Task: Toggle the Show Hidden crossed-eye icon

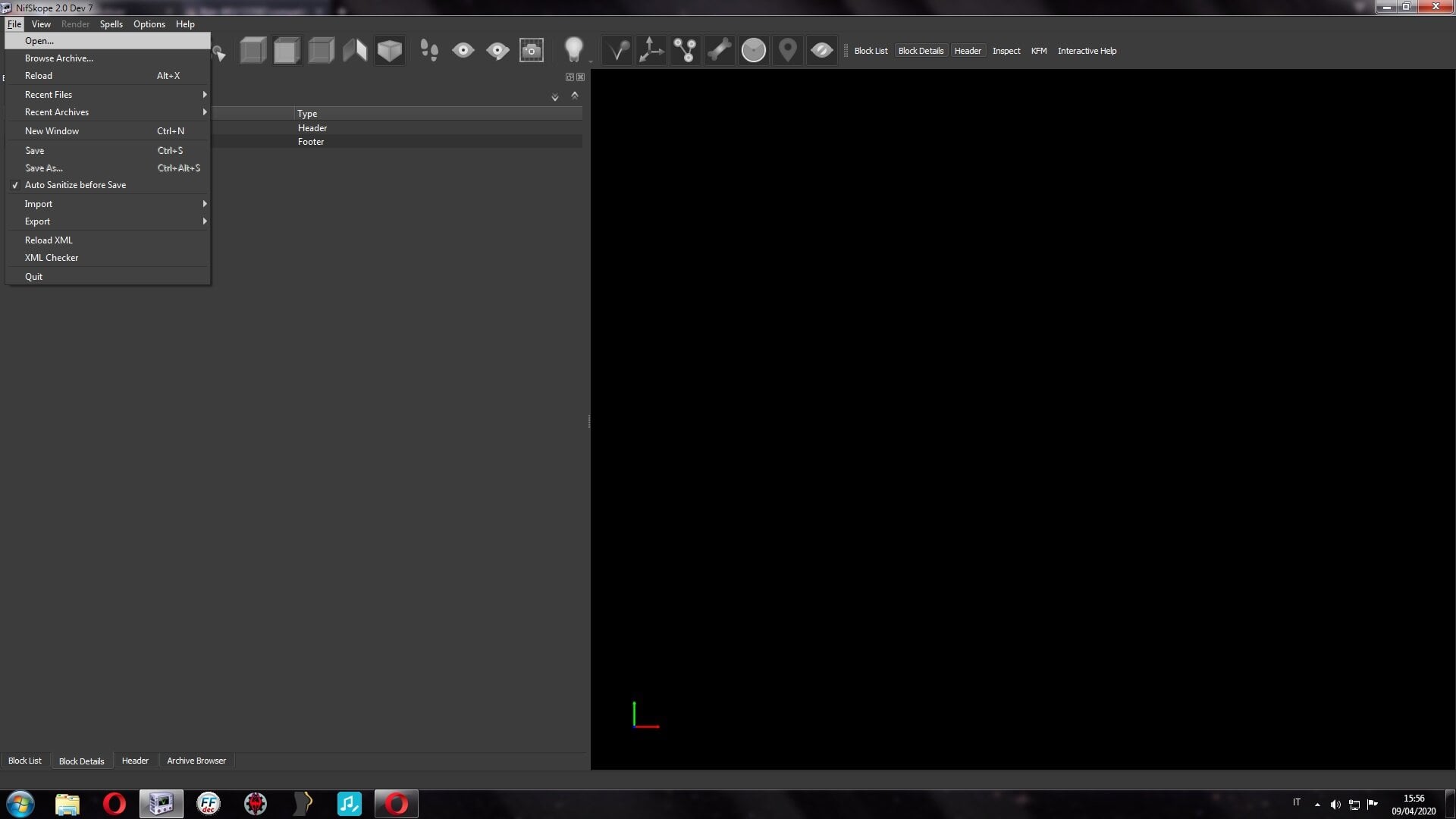Action: coord(821,51)
